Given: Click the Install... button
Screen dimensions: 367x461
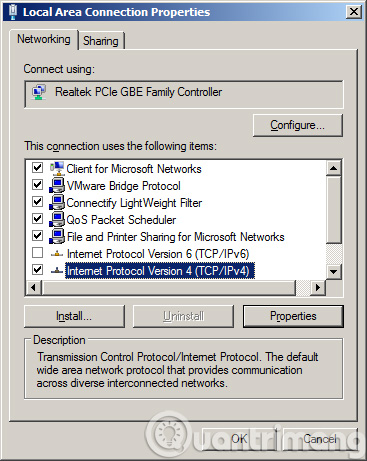Looking at the screenshot, I should pos(74,316).
